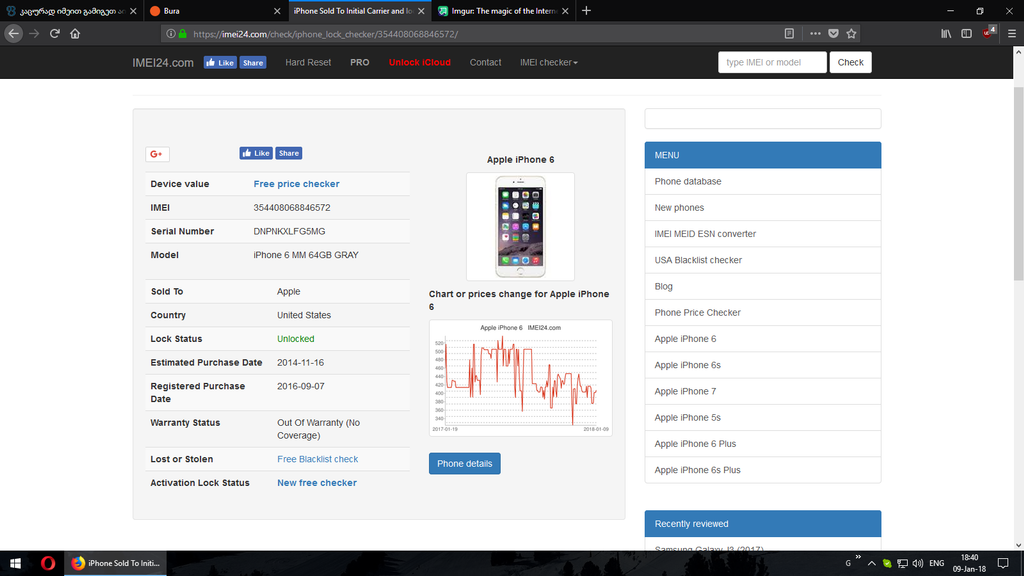The height and width of the screenshot is (576, 1024).
Task: Close the Imgur tab
Action: pyautogui.click(x=565, y=11)
